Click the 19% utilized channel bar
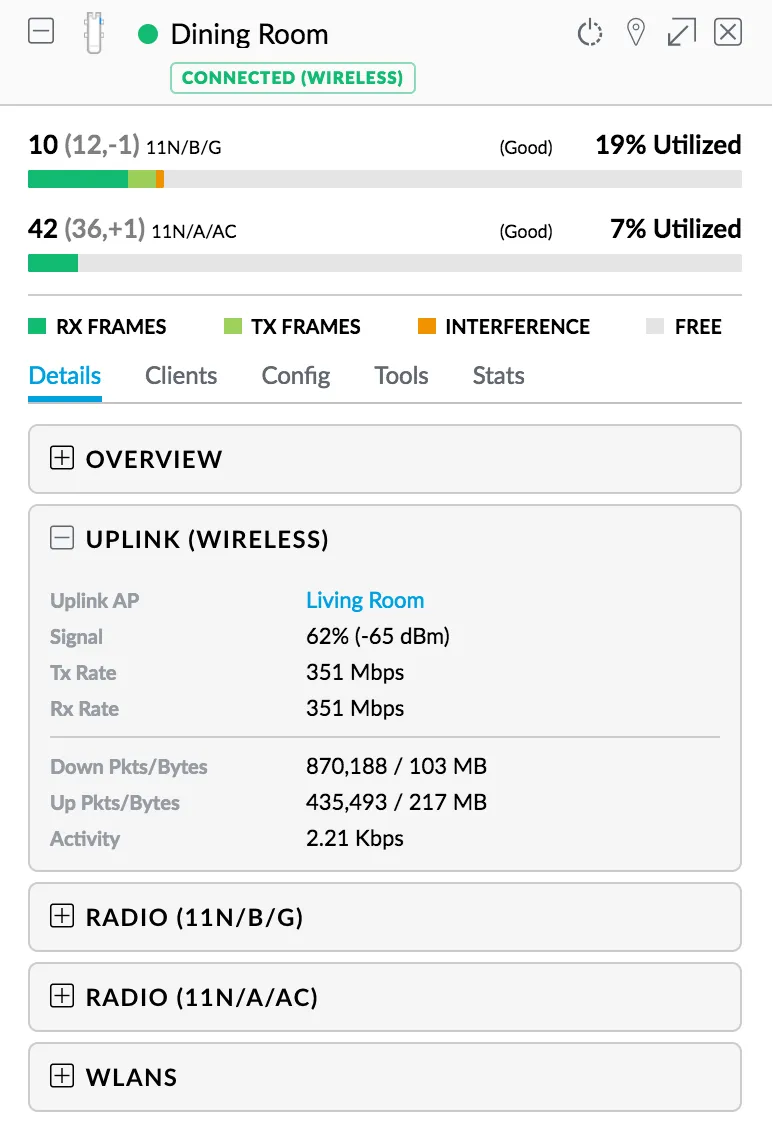Screen dimensions: 776x1142 pos(385,179)
